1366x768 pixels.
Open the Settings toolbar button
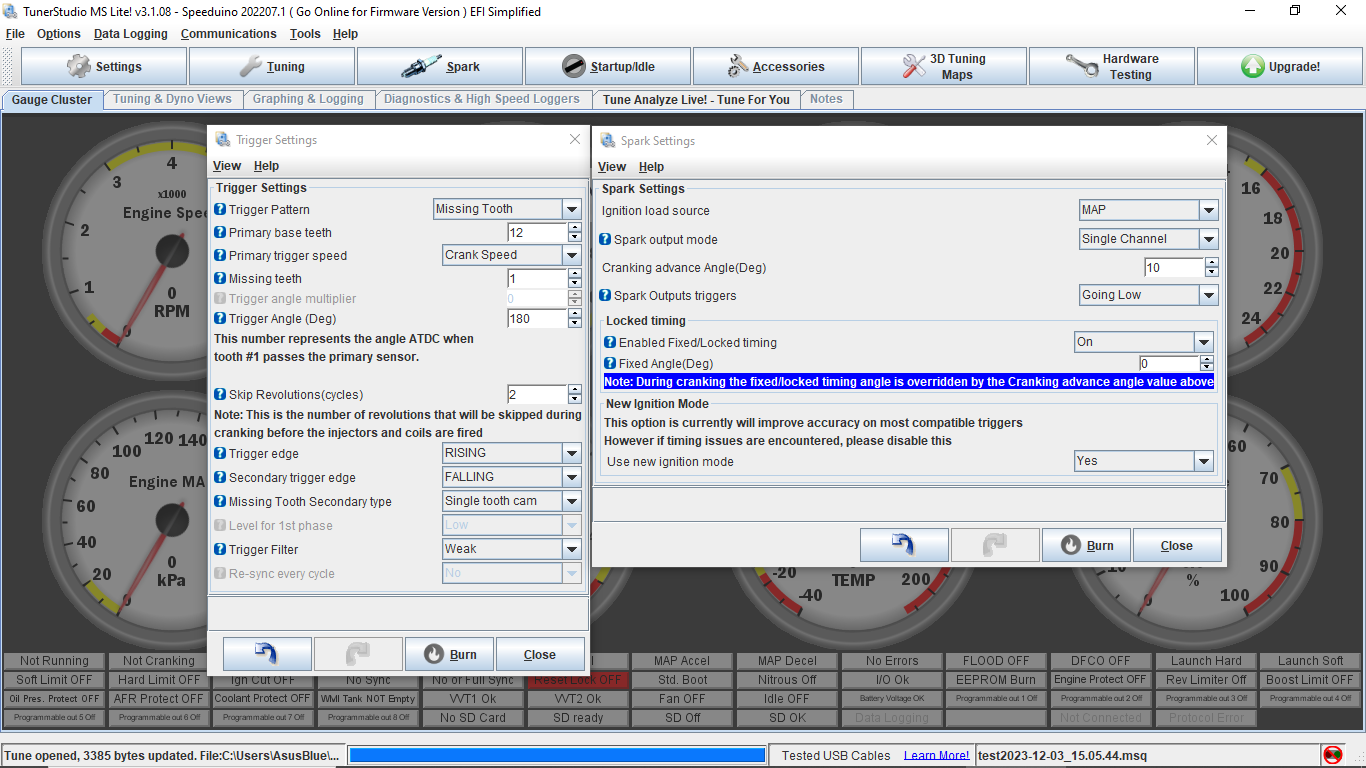pyautogui.click(x=104, y=67)
